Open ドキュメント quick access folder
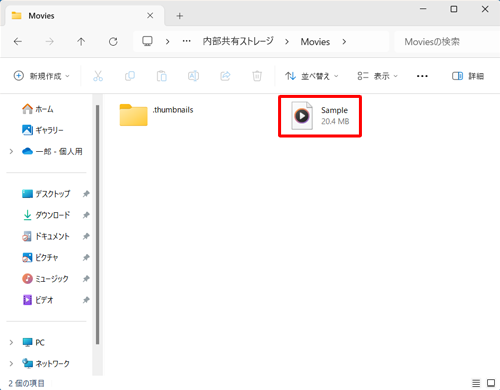Screen dimensions: 500x390 pyautogui.click(x=46, y=236)
